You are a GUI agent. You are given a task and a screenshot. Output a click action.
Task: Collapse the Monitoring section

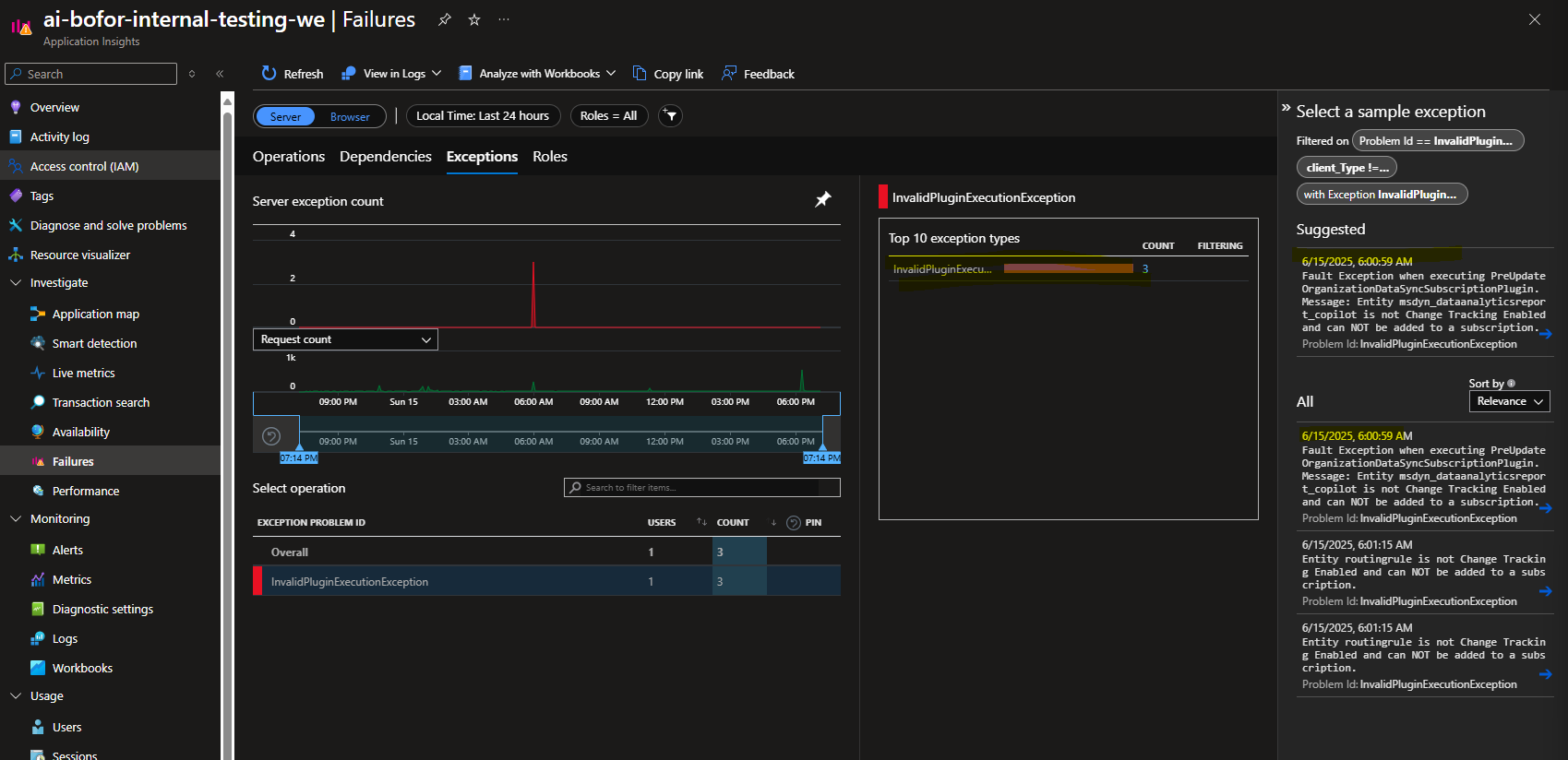point(16,519)
